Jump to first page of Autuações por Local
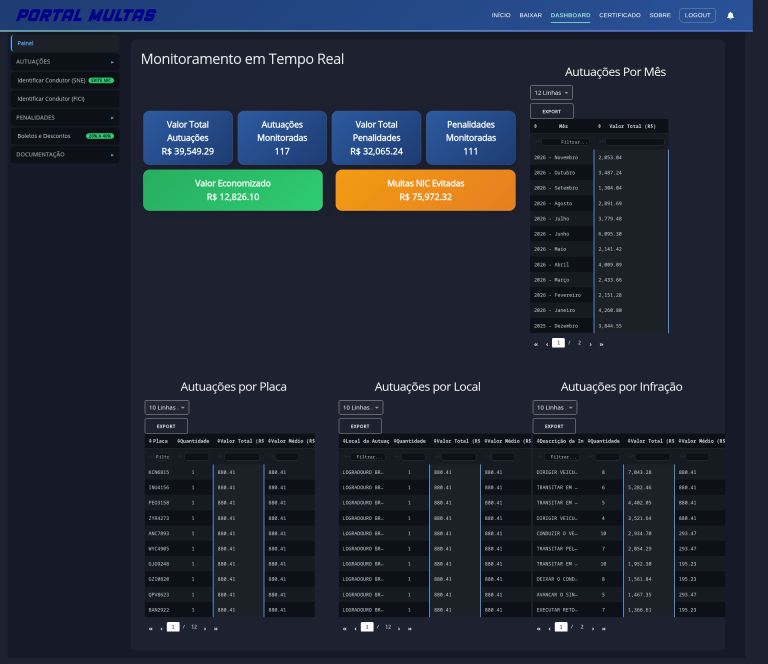 click(344, 628)
